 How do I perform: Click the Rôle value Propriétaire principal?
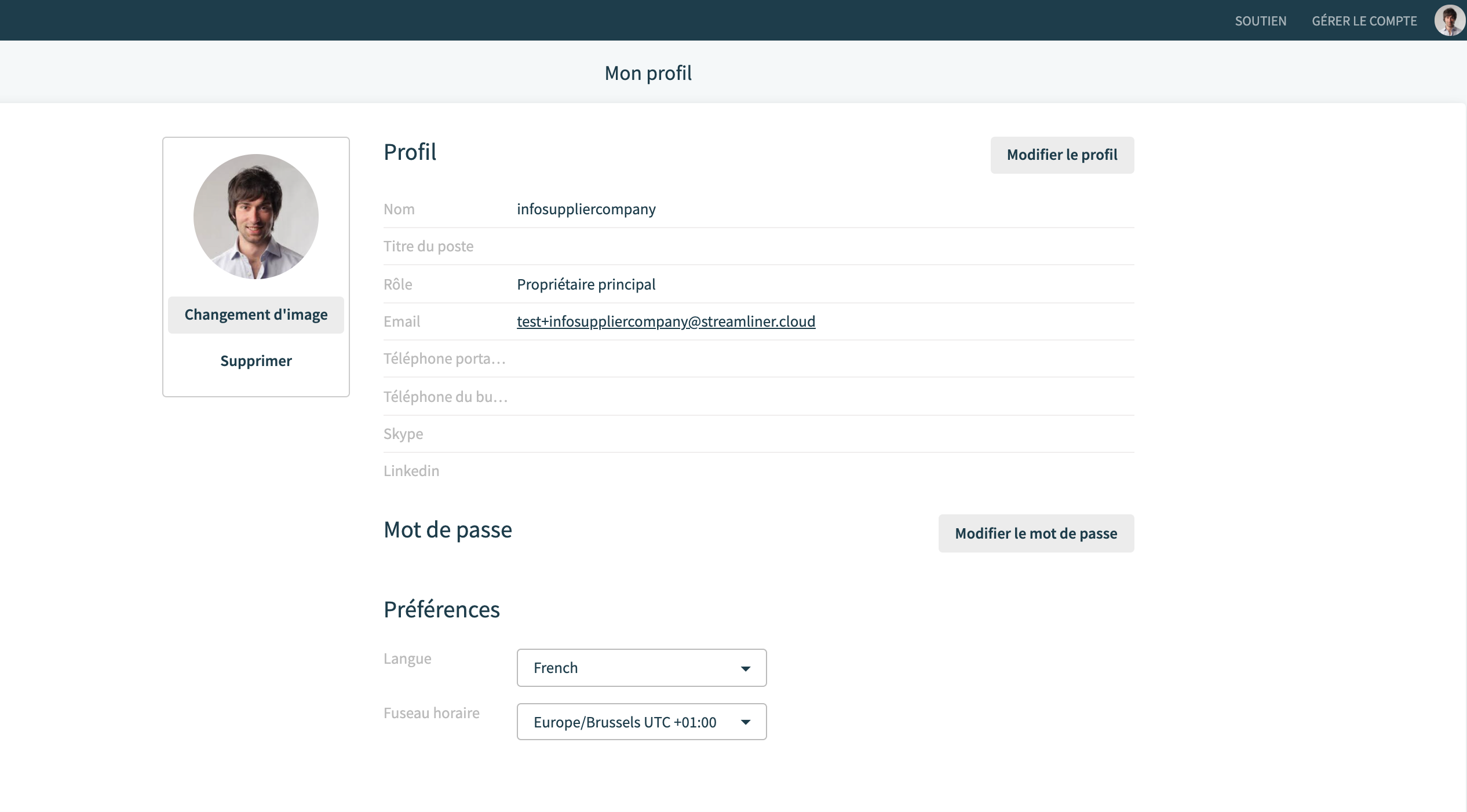(x=586, y=284)
